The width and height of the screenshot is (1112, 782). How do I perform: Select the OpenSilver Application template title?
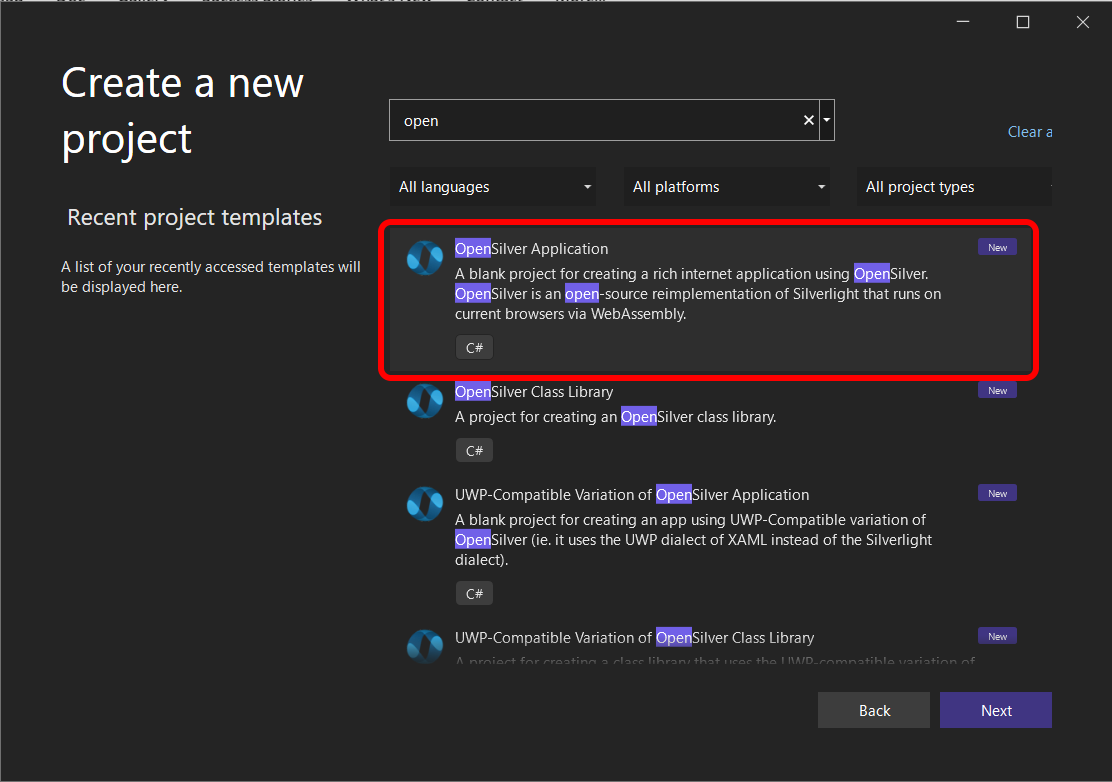[531, 249]
